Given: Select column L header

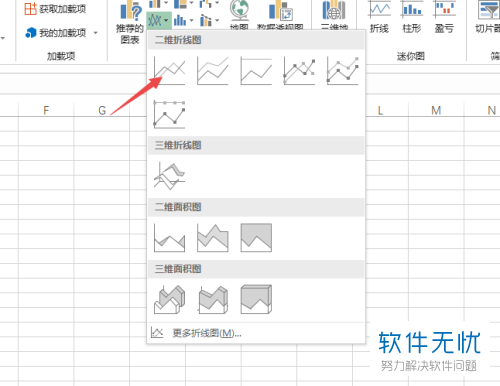Looking at the screenshot, I should pyautogui.click(x=380, y=110).
